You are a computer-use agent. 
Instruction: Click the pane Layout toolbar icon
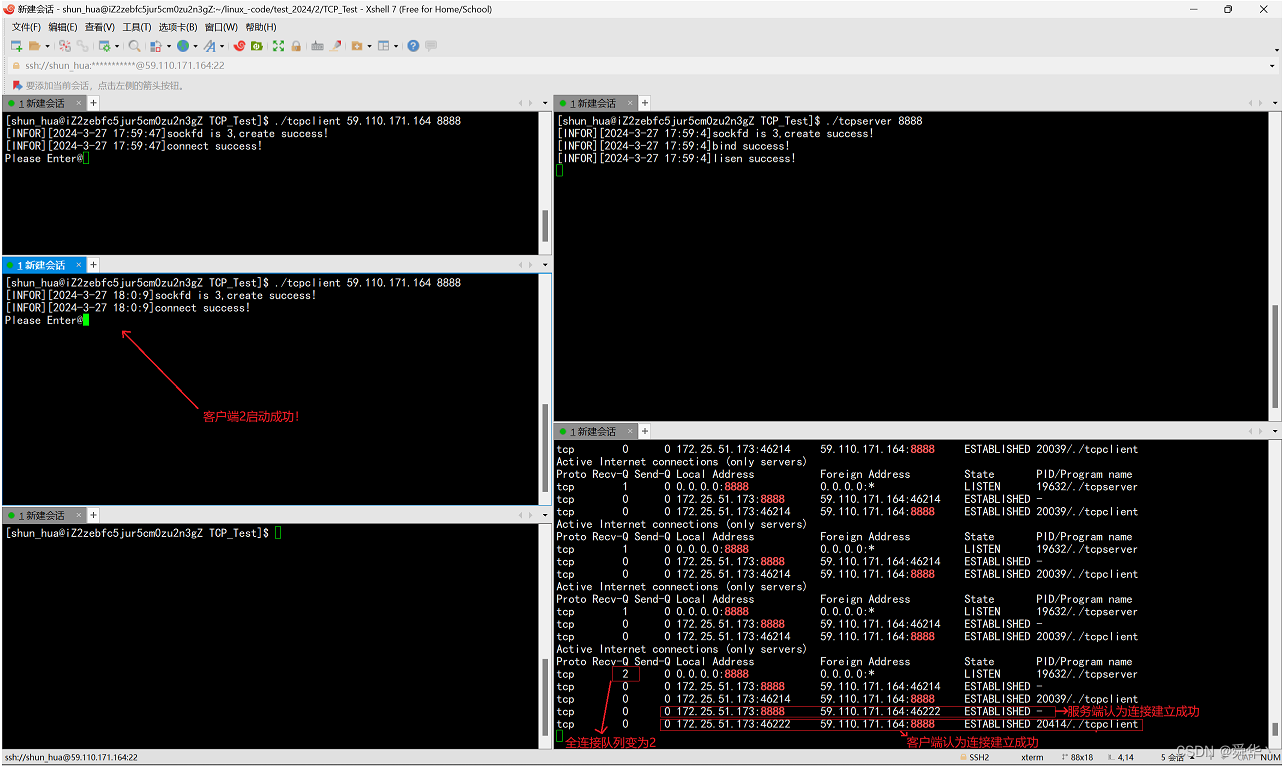click(383, 46)
